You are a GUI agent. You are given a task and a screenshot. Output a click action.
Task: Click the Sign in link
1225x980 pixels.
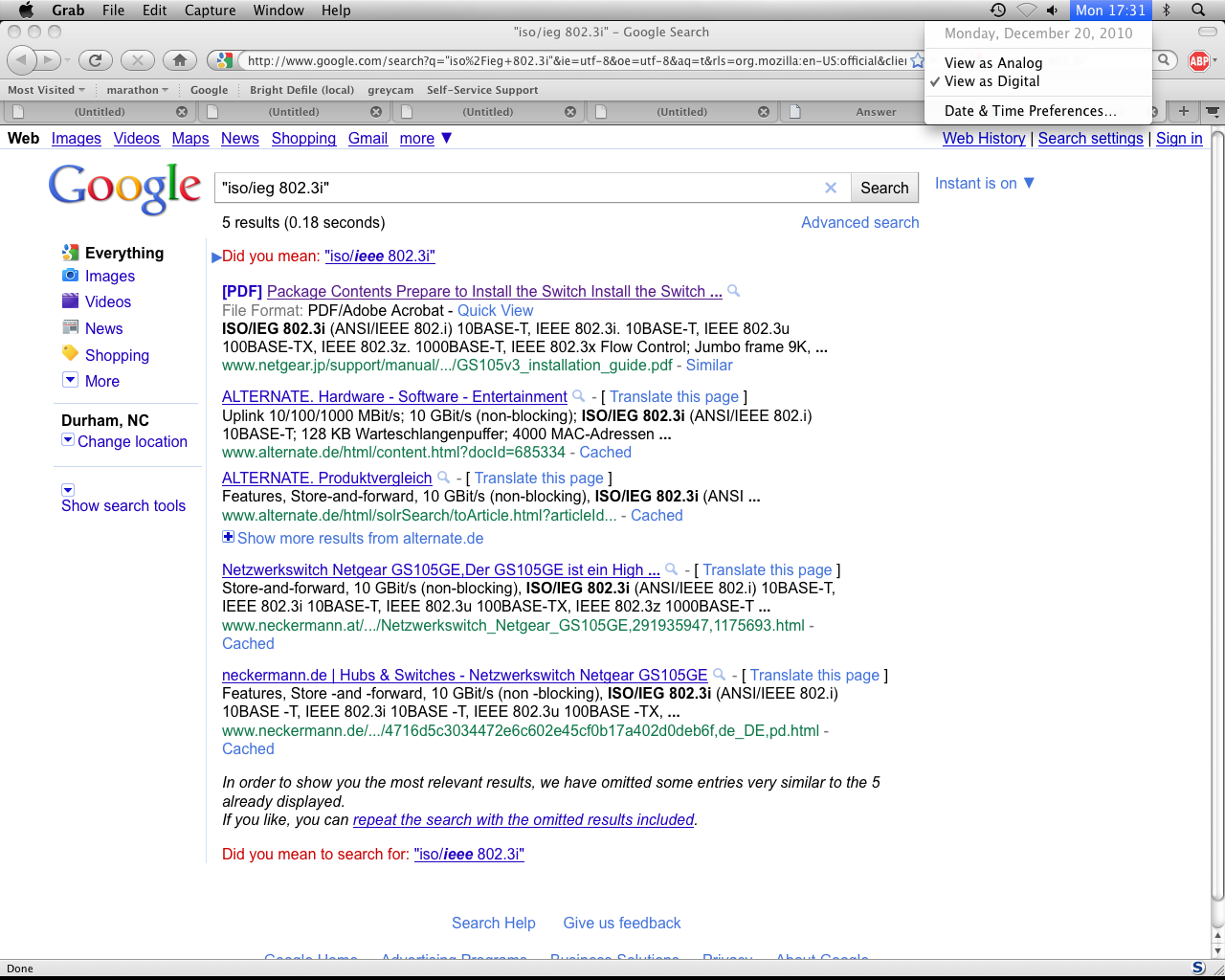coord(1179,138)
